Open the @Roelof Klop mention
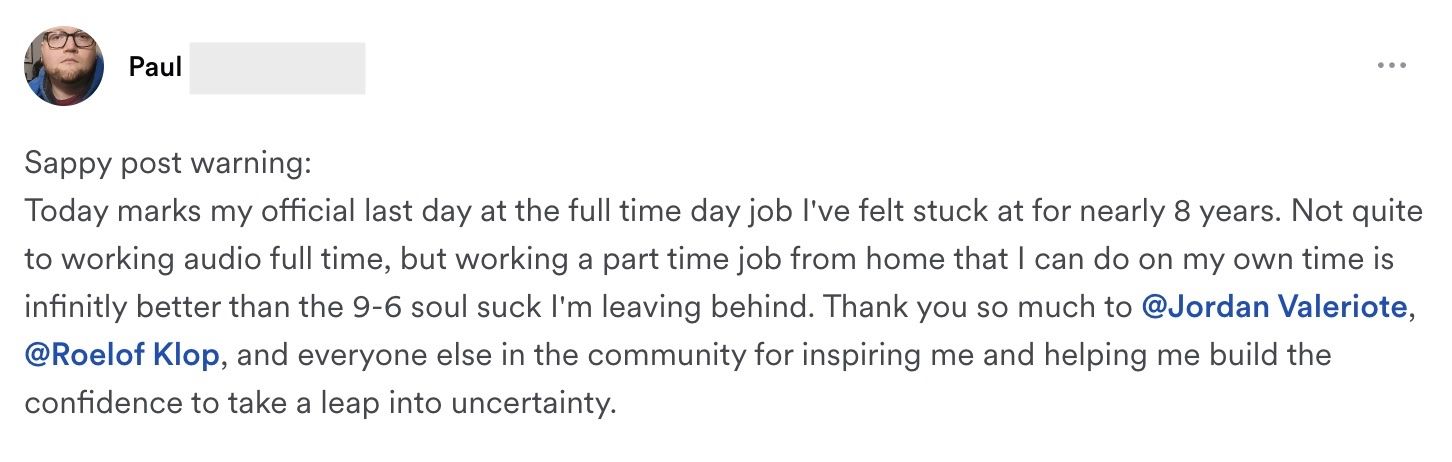This screenshot has width=1452, height=462. point(122,356)
